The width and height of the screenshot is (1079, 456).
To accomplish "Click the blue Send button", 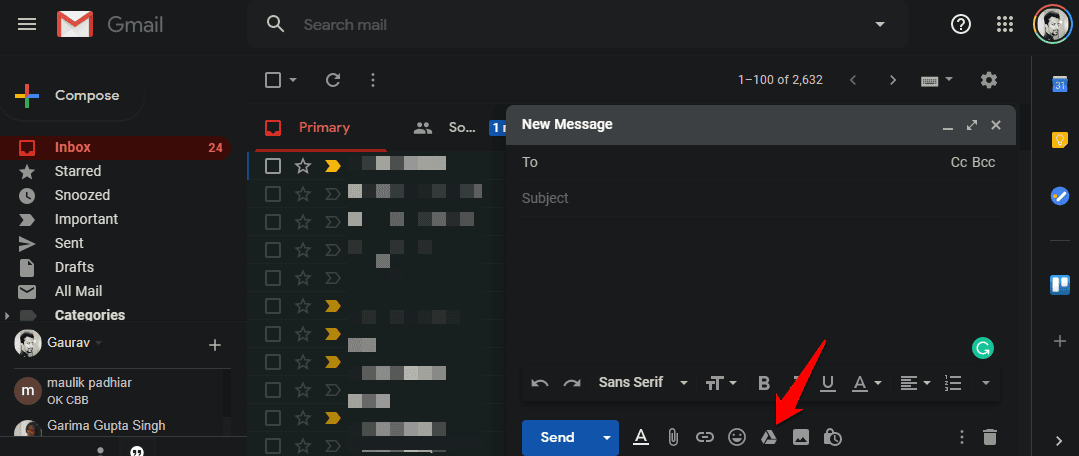I will (x=559, y=437).
